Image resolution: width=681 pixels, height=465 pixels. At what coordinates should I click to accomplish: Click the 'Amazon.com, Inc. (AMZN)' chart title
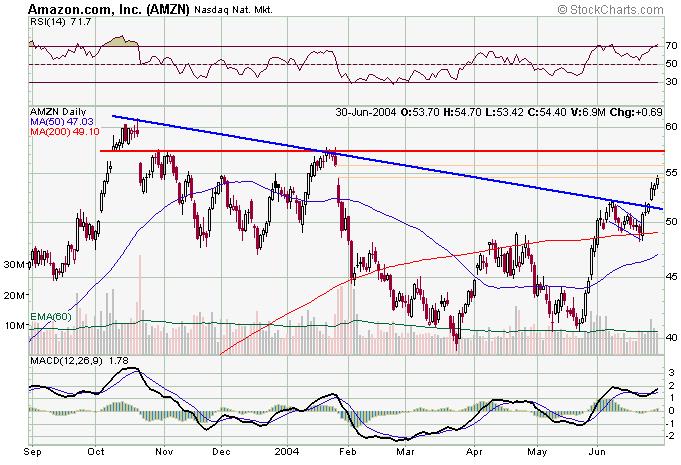pos(109,9)
